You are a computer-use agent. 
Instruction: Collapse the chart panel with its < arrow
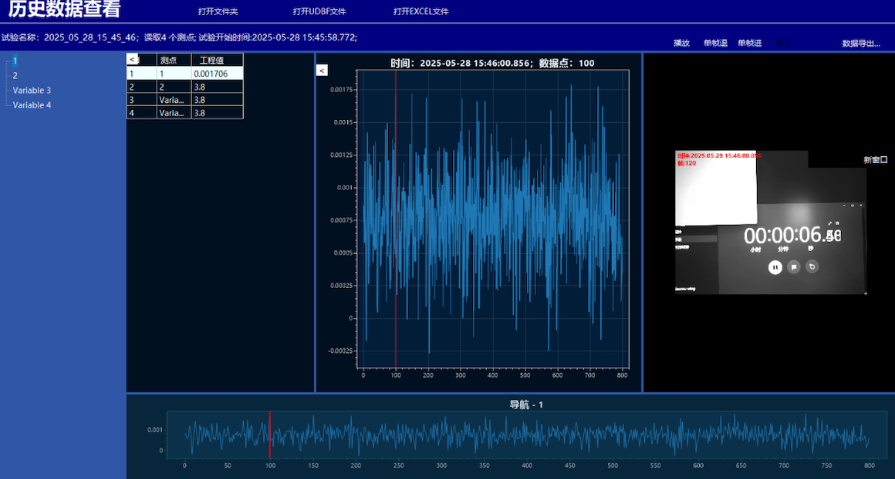tap(322, 70)
